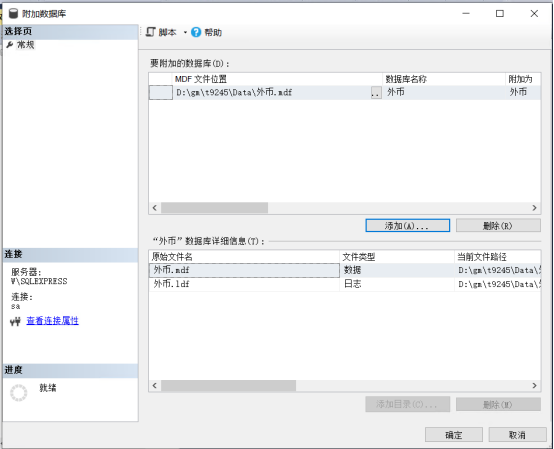Click current file path of 外币.mdf row
The height and width of the screenshot is (449, 554).
[x=497, y=270]
